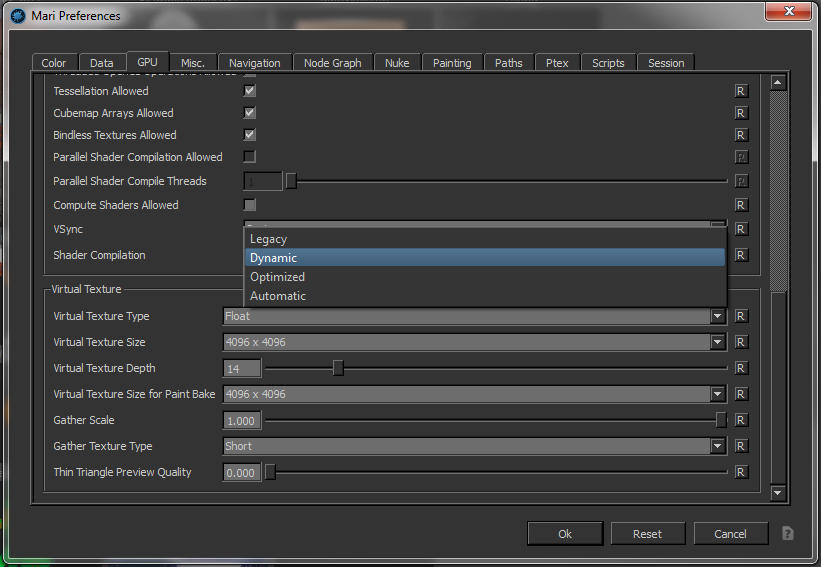
Task: Click the Virtual Texture Depth slider handle
Action: point(338,368)
